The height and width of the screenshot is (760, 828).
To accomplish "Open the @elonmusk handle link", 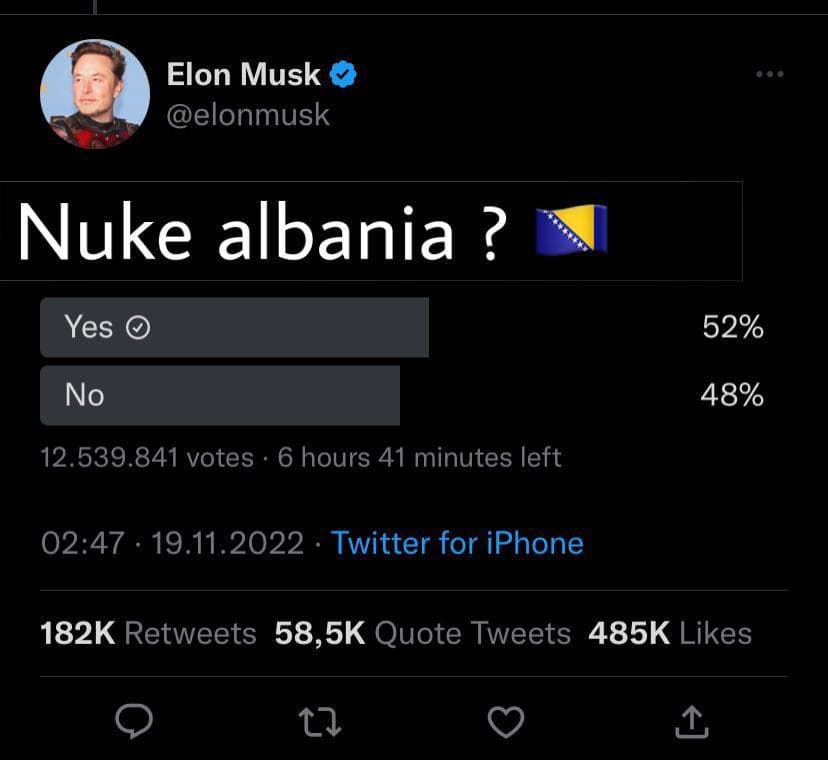I will click(248, 114).
